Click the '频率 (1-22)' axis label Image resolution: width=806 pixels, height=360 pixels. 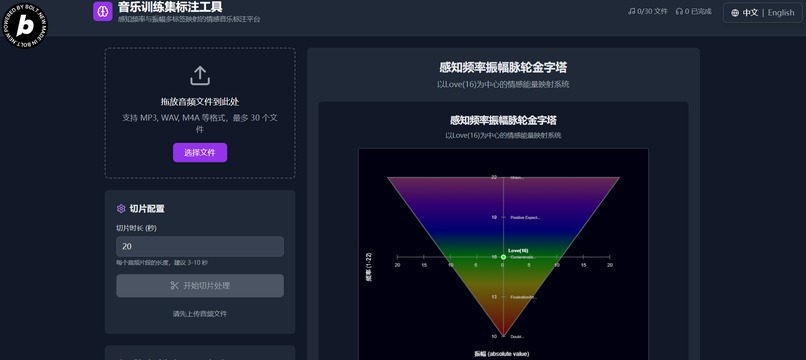pyautogui.click(x=368, y=266)
